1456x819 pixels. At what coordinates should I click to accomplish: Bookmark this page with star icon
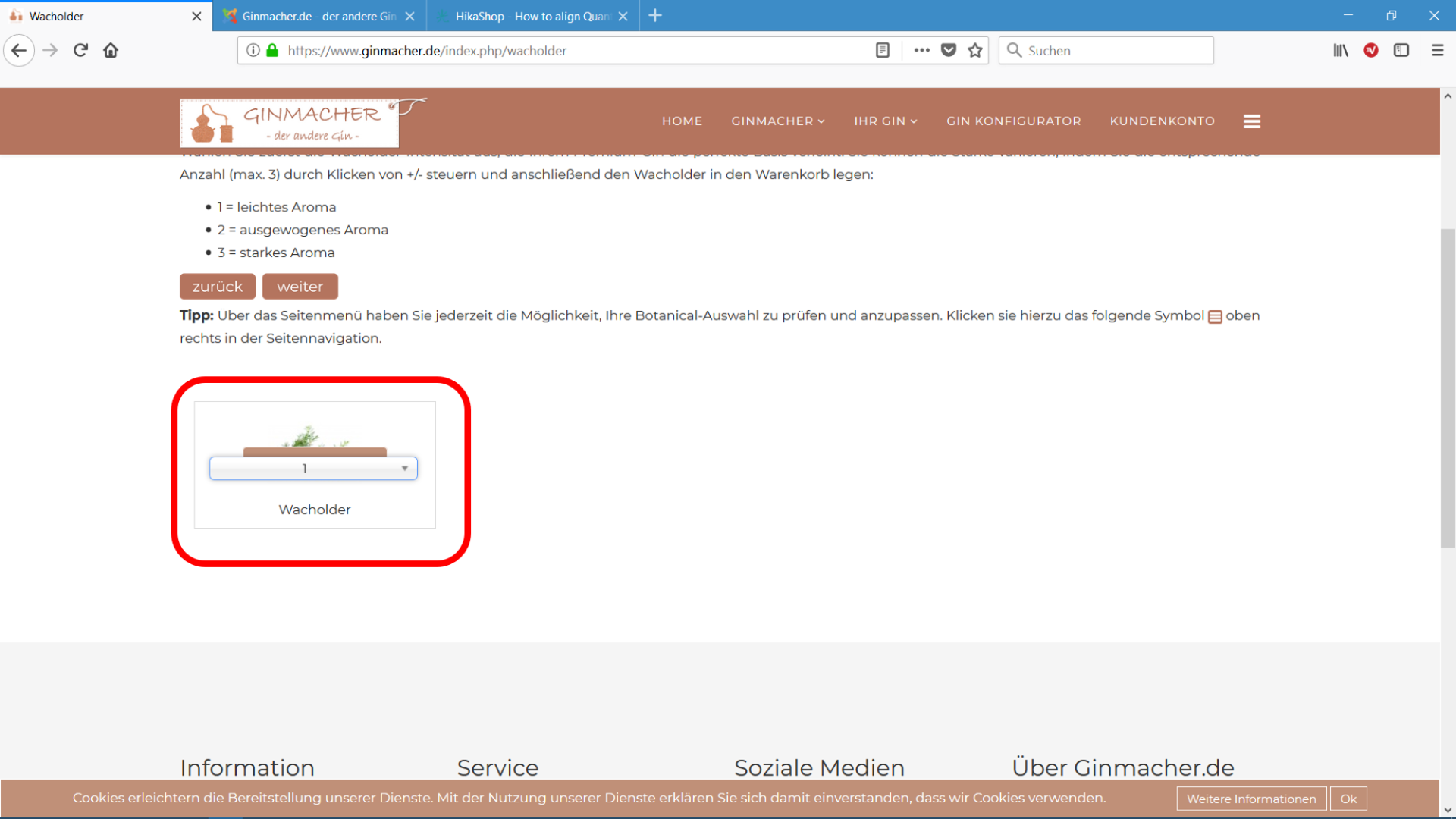(x=975, y=51)
